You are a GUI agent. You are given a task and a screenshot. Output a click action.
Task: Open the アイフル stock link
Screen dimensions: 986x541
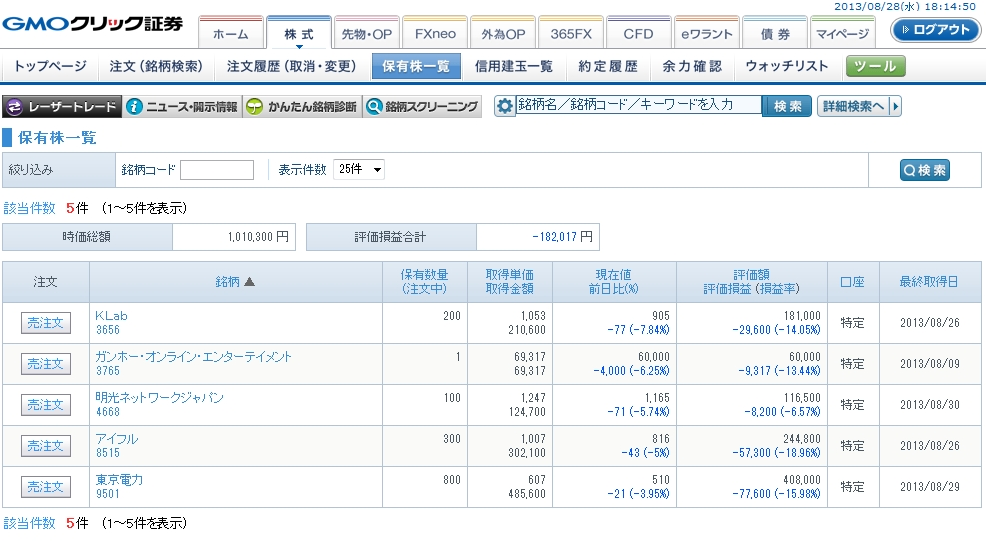tap(116, 439)
